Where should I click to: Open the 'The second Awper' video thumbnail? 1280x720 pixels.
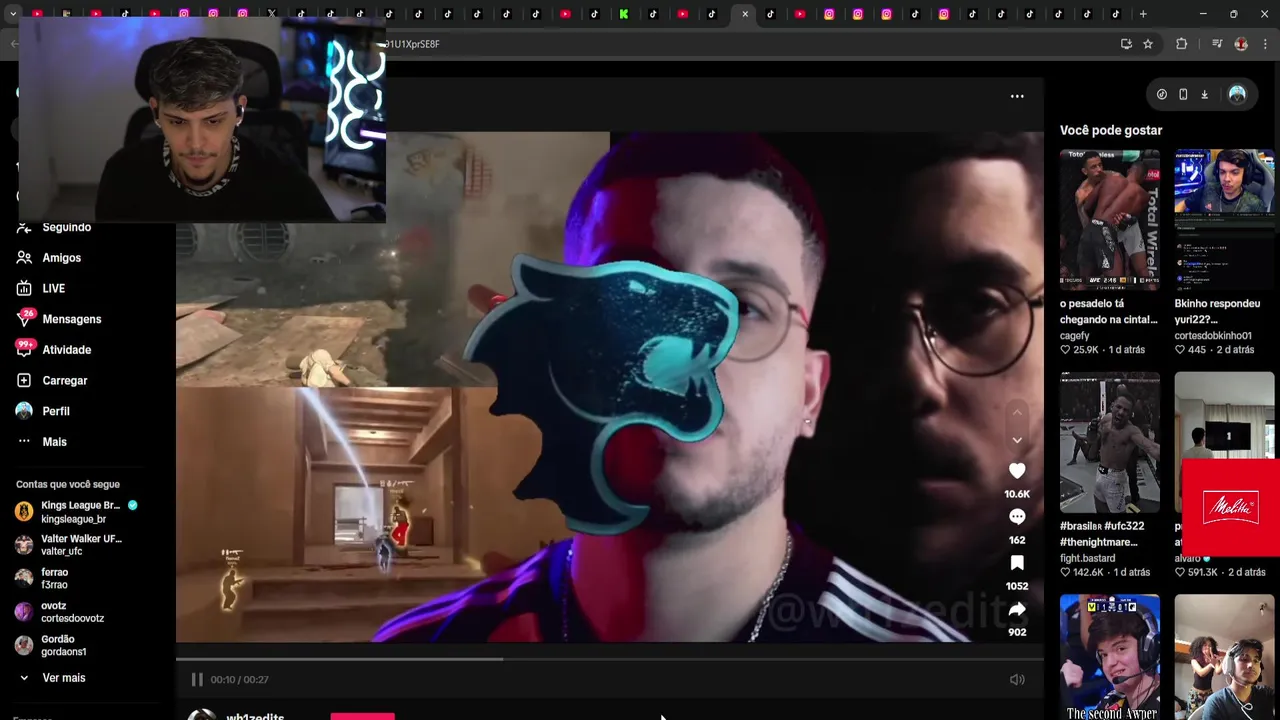point(1110,657)
